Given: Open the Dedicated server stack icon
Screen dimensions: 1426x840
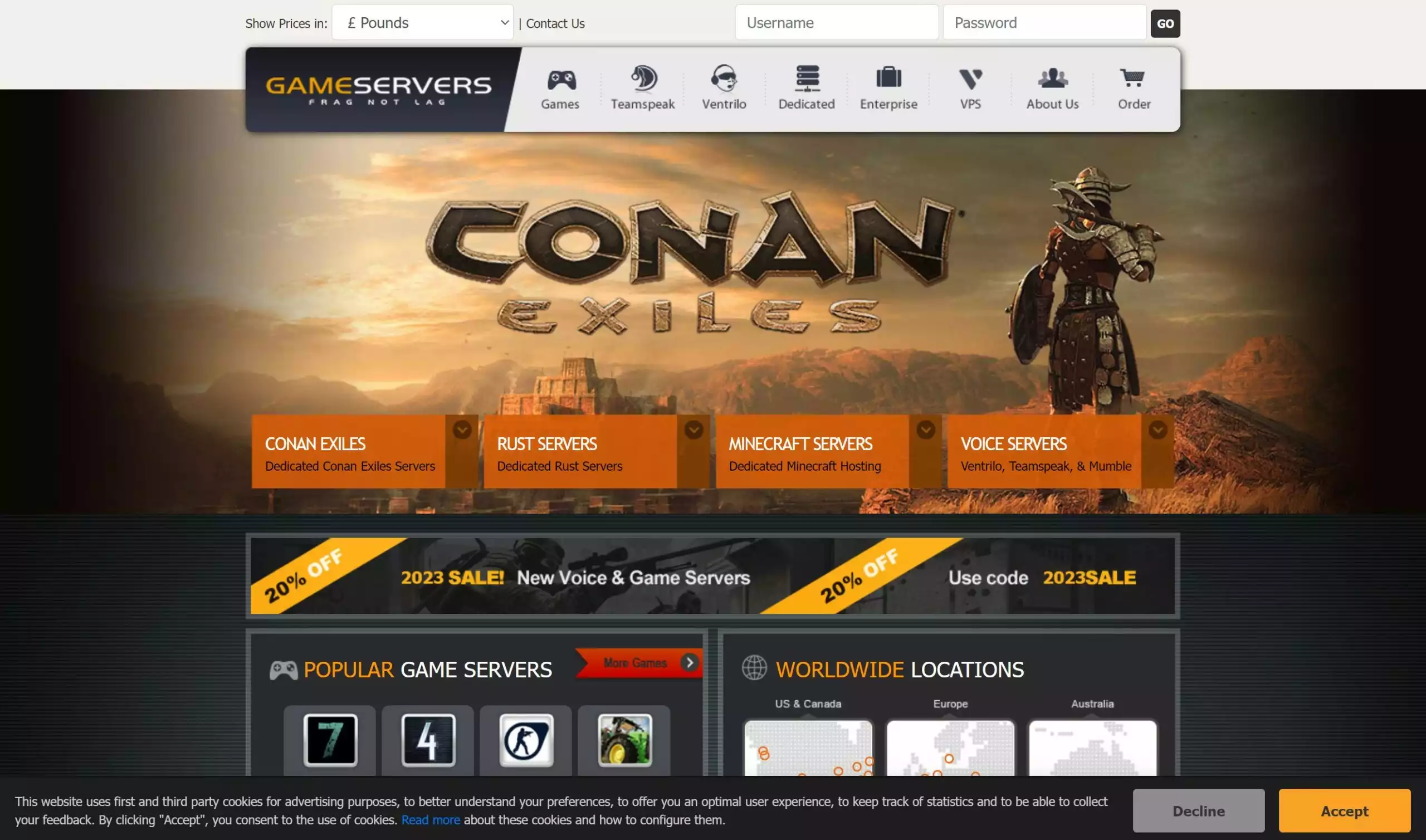Looking at the screenshot, I should coord(807,78).
